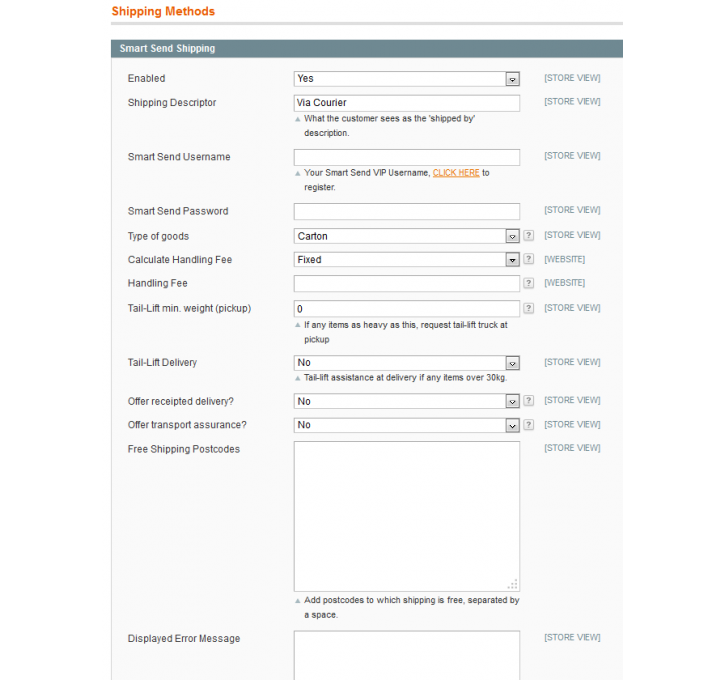Open the Offer receipted delivery dropdown
The width and height of the screenshot is (725, 680).
[406, 401]
